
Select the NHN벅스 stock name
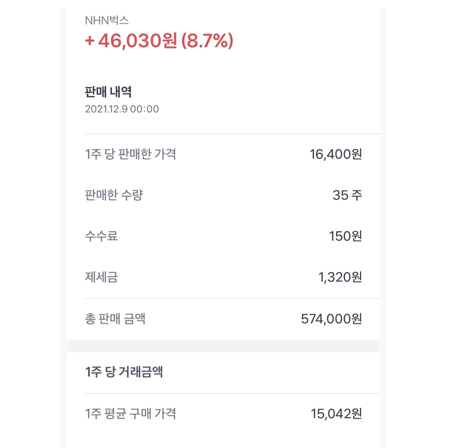(107, 21)
